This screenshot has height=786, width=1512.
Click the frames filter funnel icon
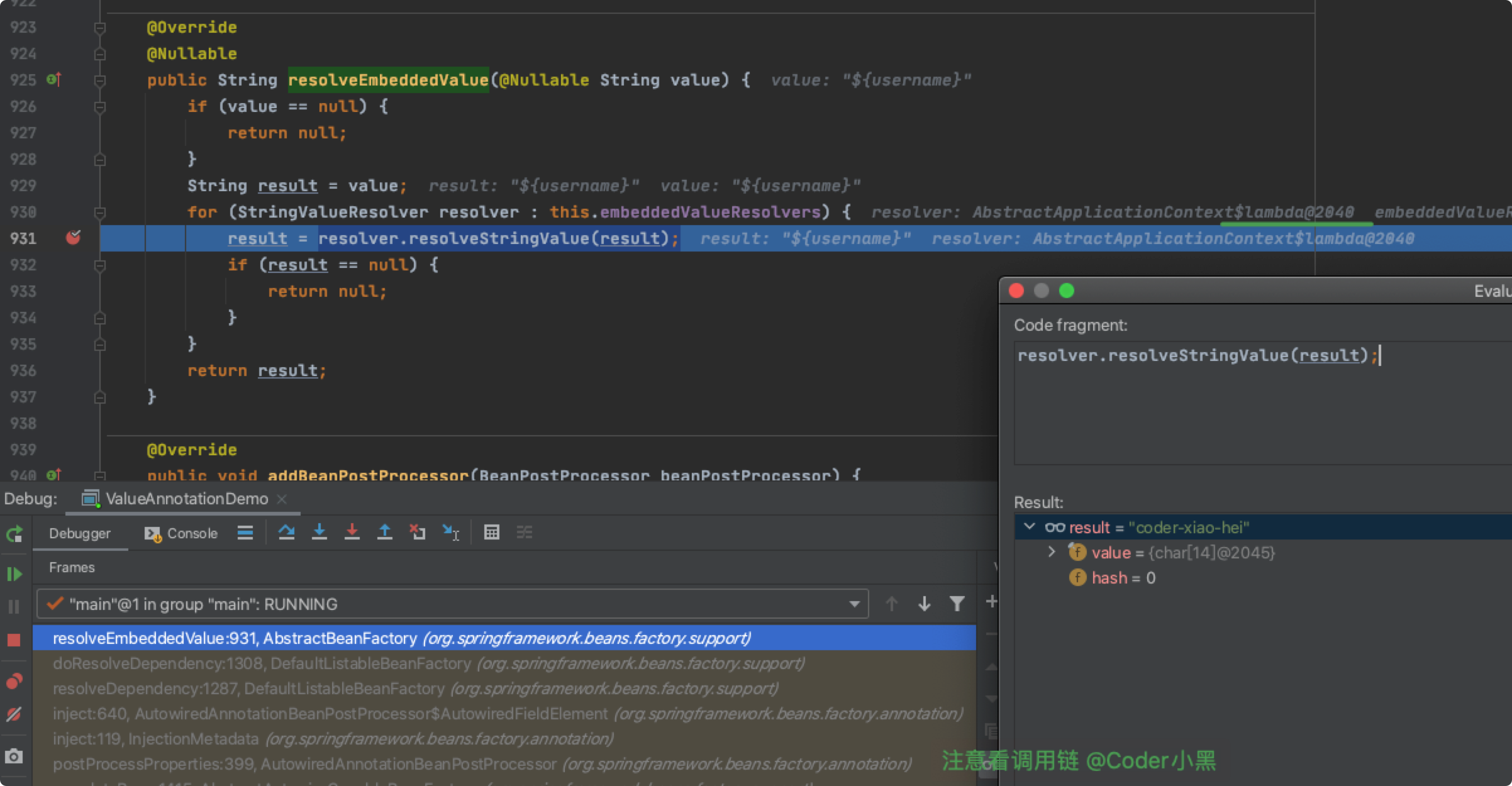957,604
